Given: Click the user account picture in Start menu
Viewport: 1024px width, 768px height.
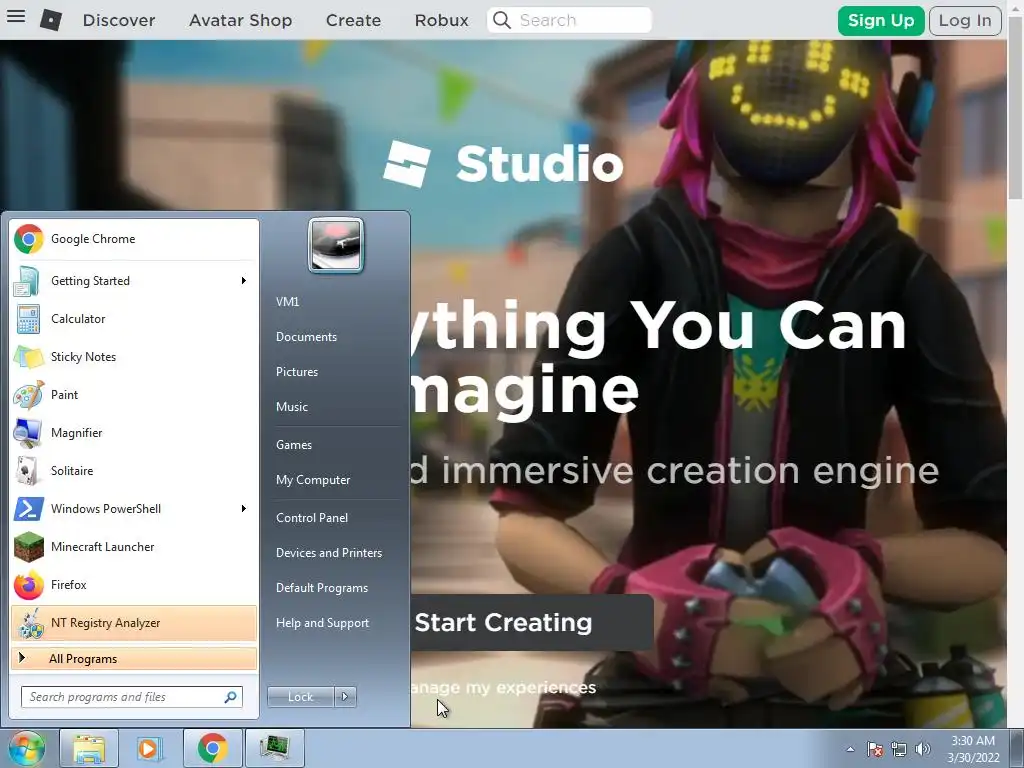Looking at the screenshot, I should pos(336,245).
